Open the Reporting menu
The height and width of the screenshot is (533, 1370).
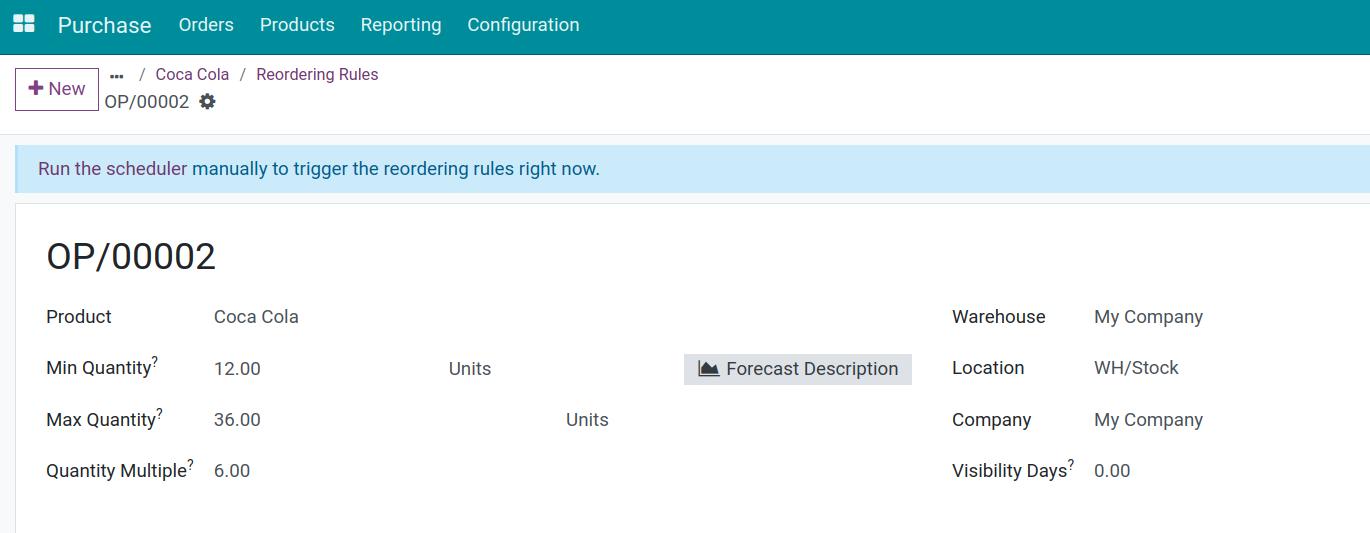401,25
